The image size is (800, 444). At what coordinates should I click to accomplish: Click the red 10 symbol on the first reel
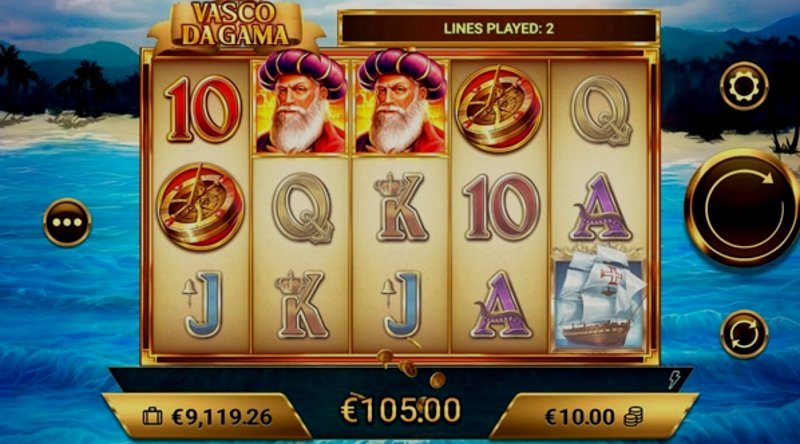(x=203, y=109)
